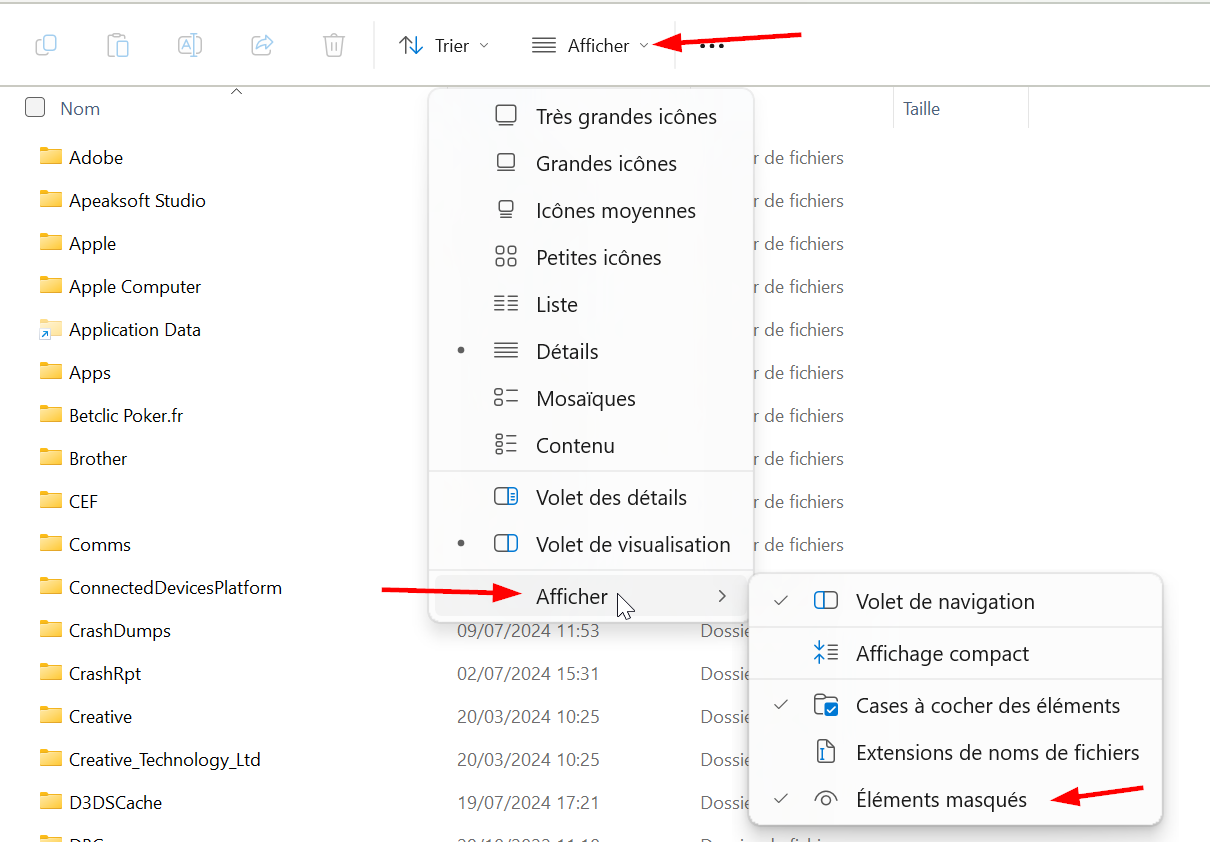Screen dimensions: 1210x842
Task: Collapse the Nom column sort chevron
Action: point(236,90)
